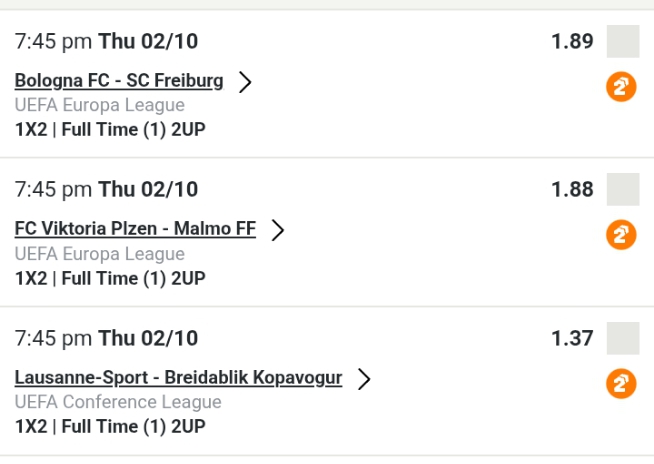654x464 pixels.
Task: Open the Lausanne-Sport - Breidablik Kopavogur link
Action: 178,378
